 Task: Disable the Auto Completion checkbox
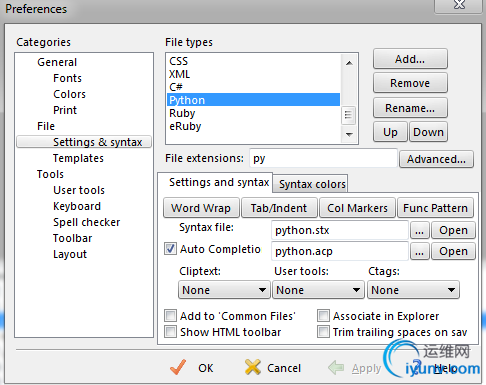[170, 249]
